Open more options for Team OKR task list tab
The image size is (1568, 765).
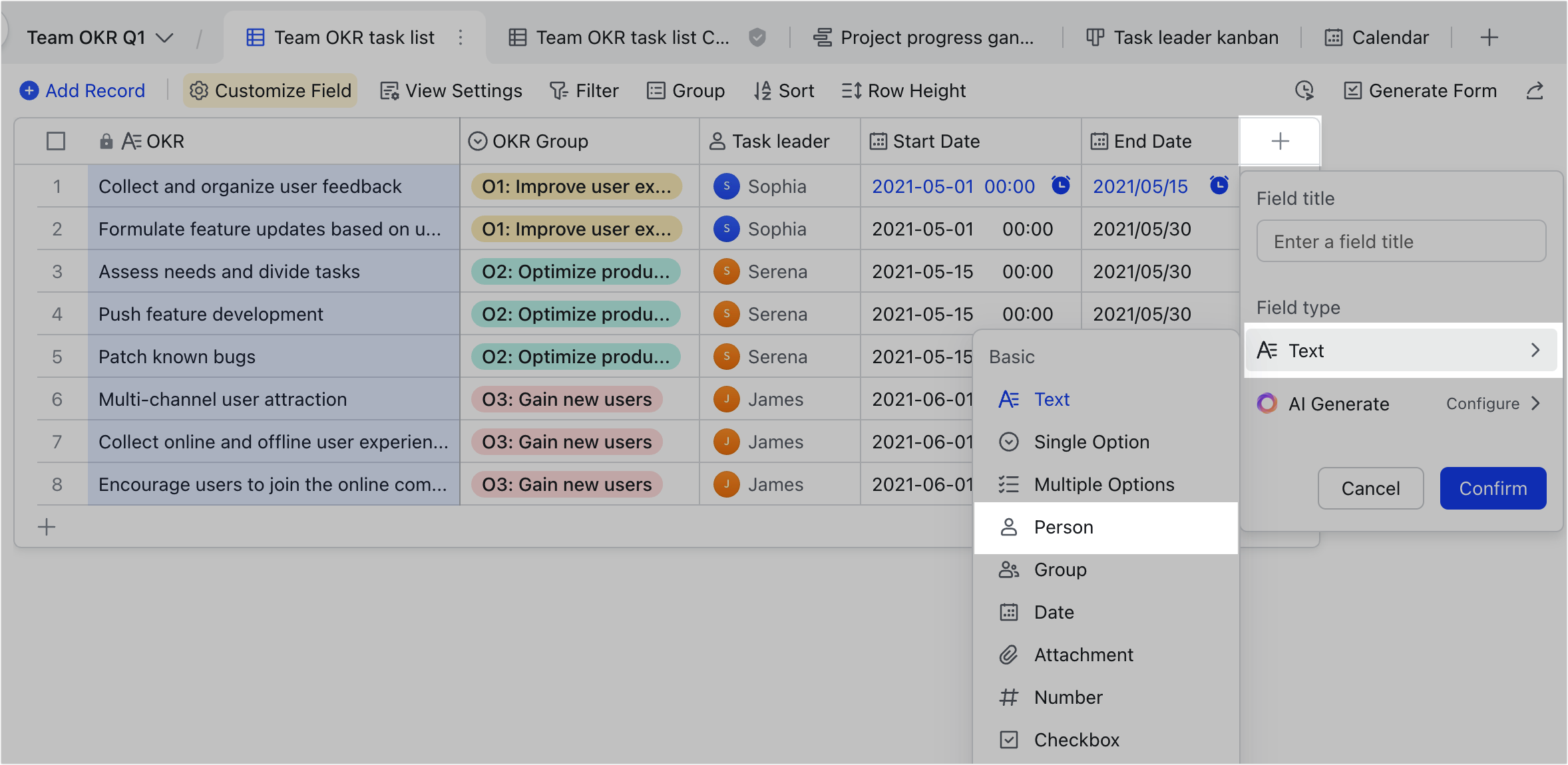[x=461, y=37]
